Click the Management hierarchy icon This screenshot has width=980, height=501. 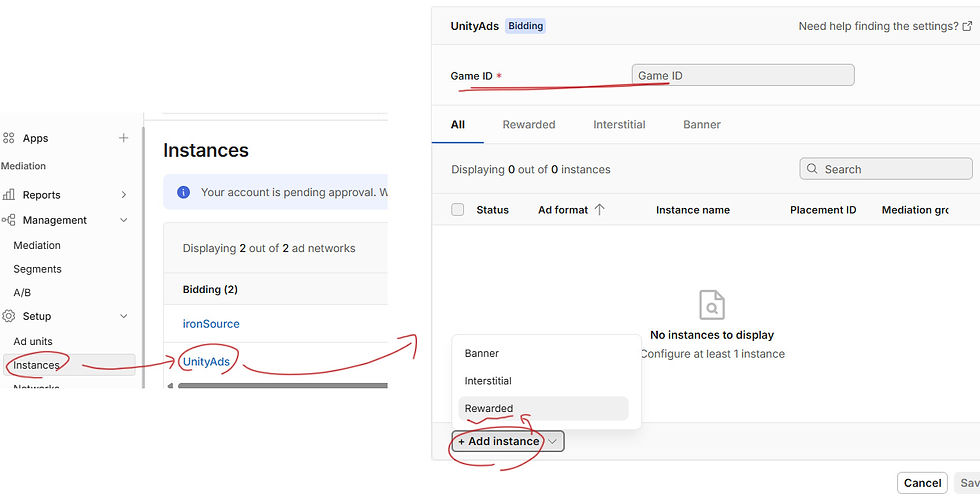point(8,220)
